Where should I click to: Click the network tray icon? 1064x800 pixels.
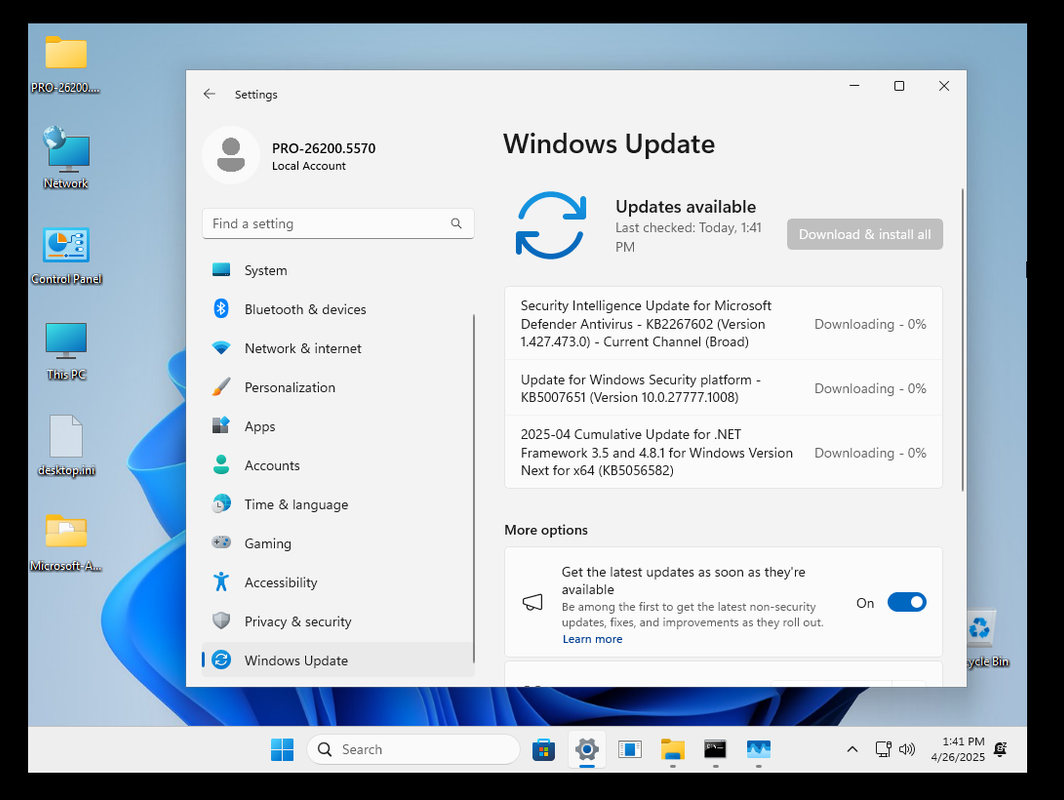coord(882,749)
